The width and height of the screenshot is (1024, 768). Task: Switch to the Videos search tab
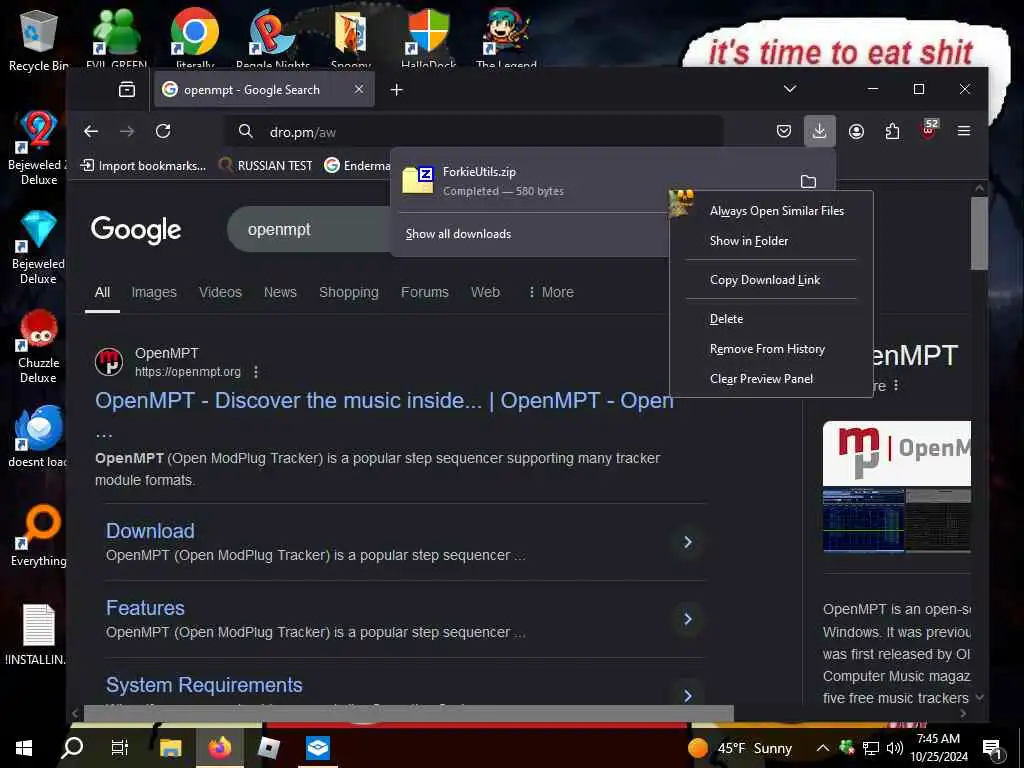[220, 292]
